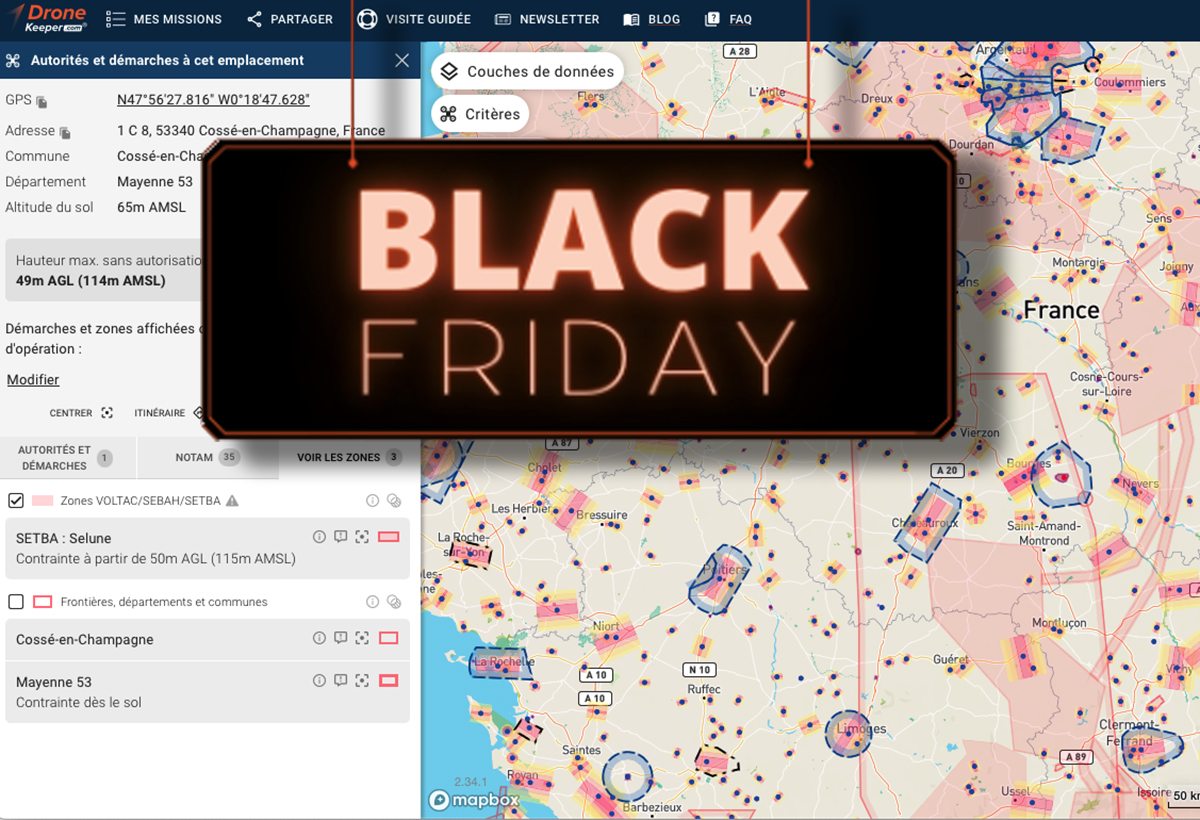The image size is (1200, 820).
Task: Click the red outline legend swatch for Frontières
Action: 43,602
